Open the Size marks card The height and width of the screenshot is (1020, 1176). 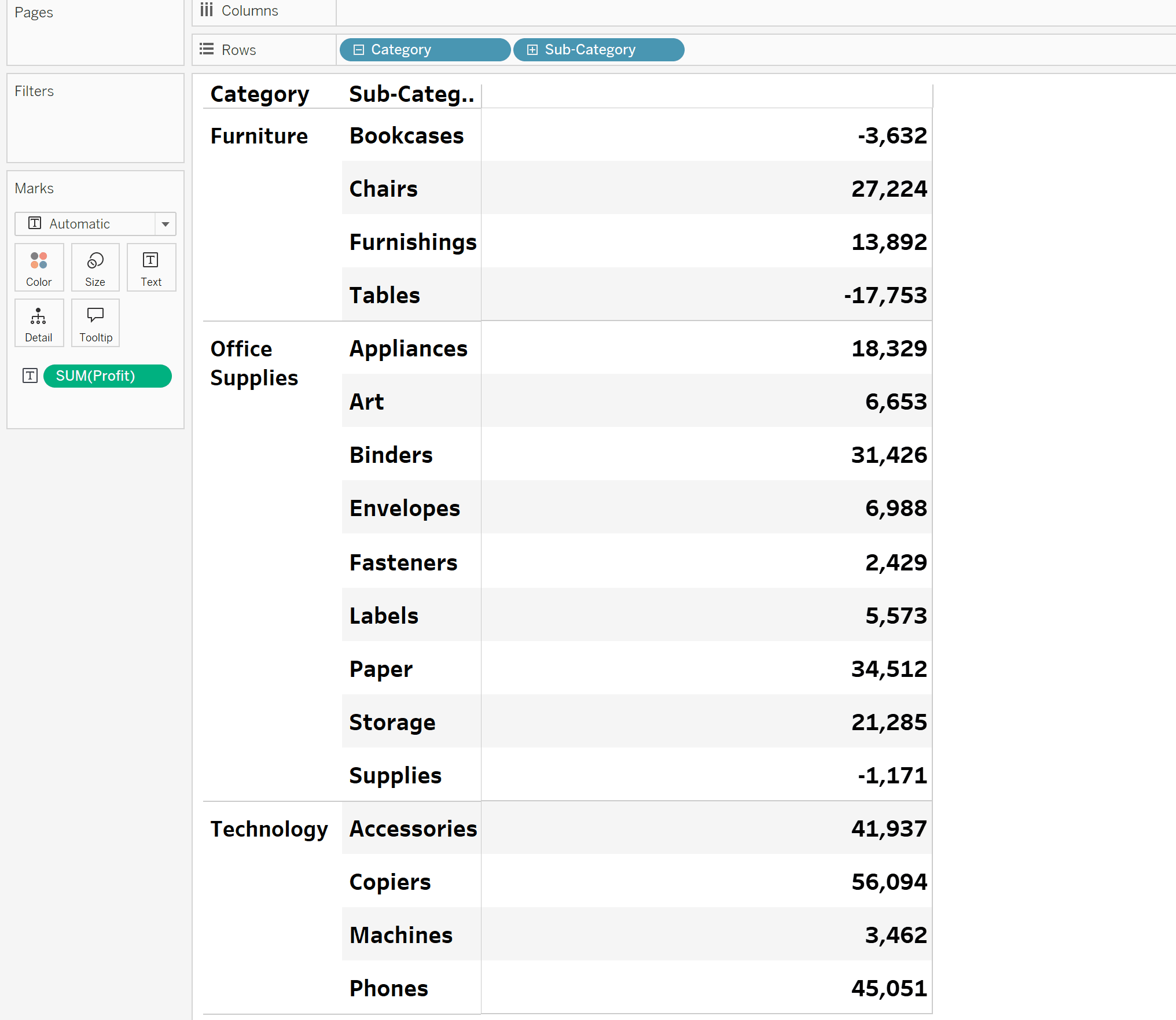[x=95, y=267]
